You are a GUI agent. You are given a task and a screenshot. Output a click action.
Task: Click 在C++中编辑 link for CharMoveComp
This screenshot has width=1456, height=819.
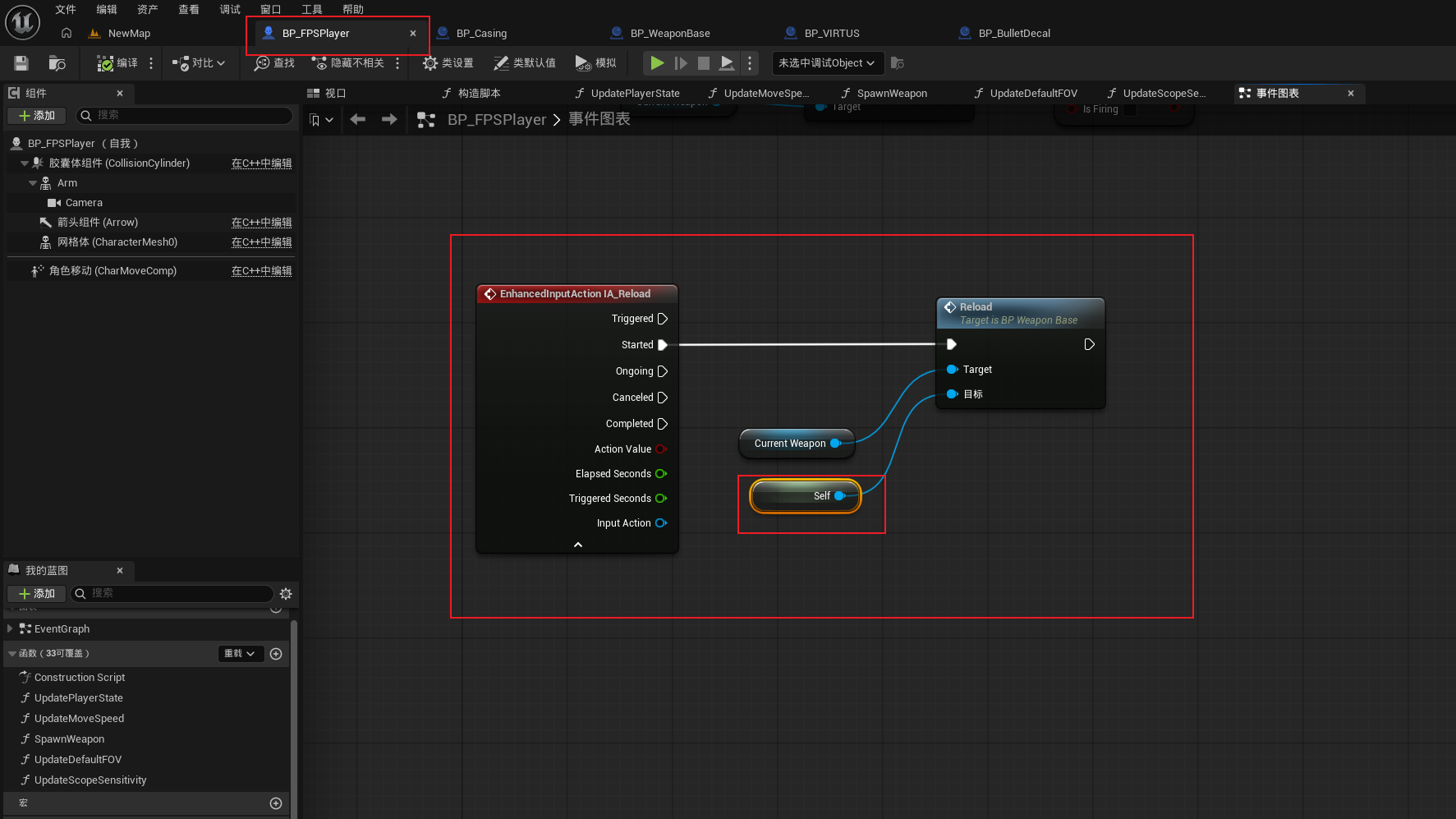point(262,271)
